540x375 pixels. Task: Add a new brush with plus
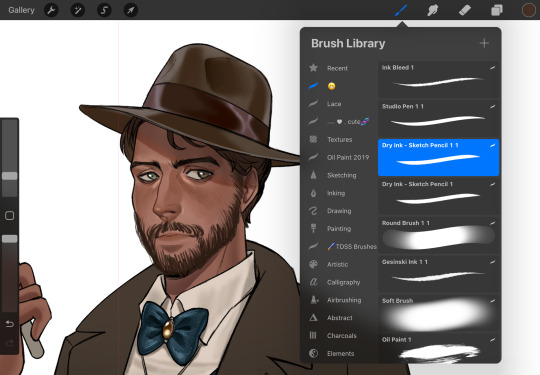(484, 43)
